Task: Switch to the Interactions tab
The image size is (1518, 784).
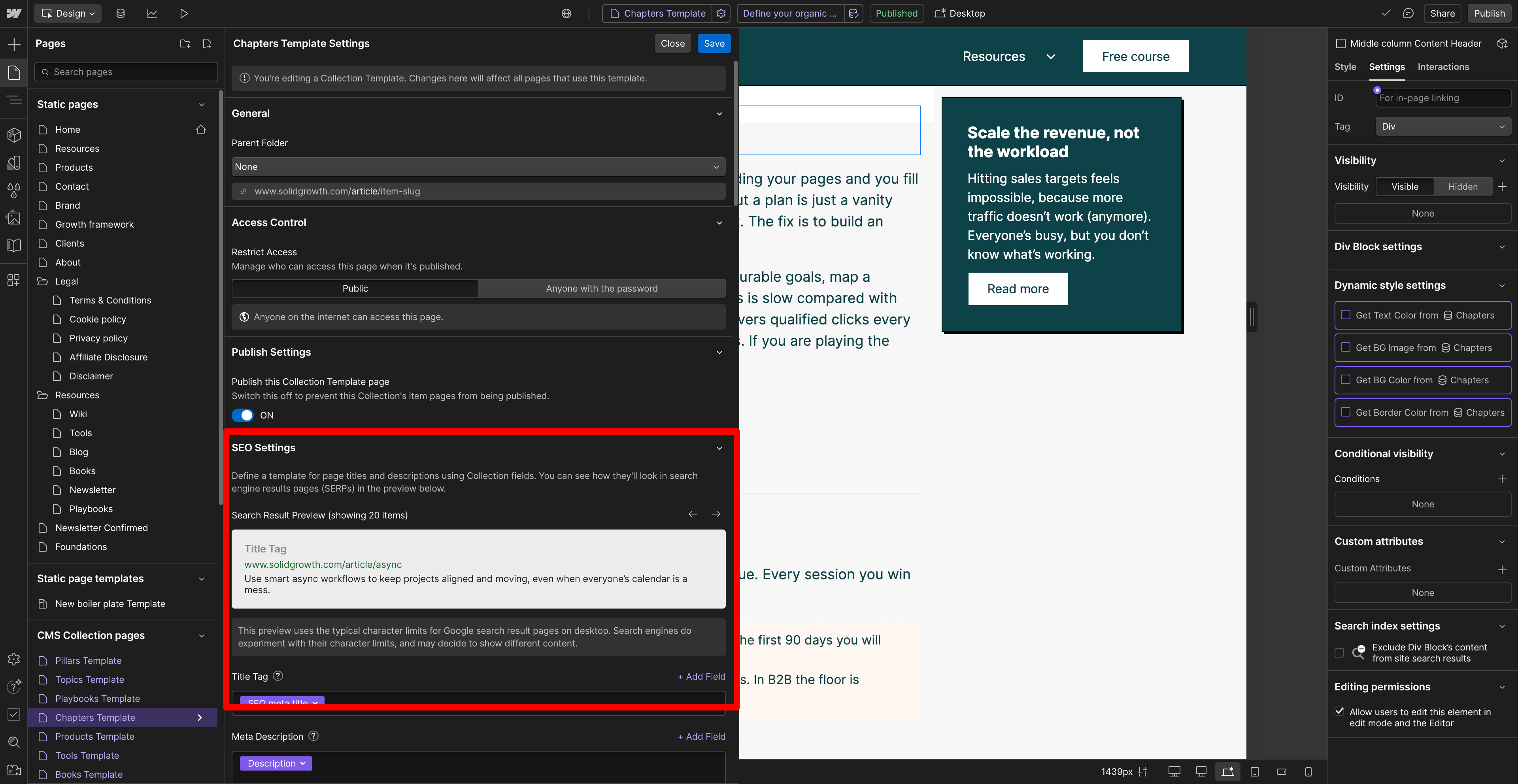Action: point(1442,66)
